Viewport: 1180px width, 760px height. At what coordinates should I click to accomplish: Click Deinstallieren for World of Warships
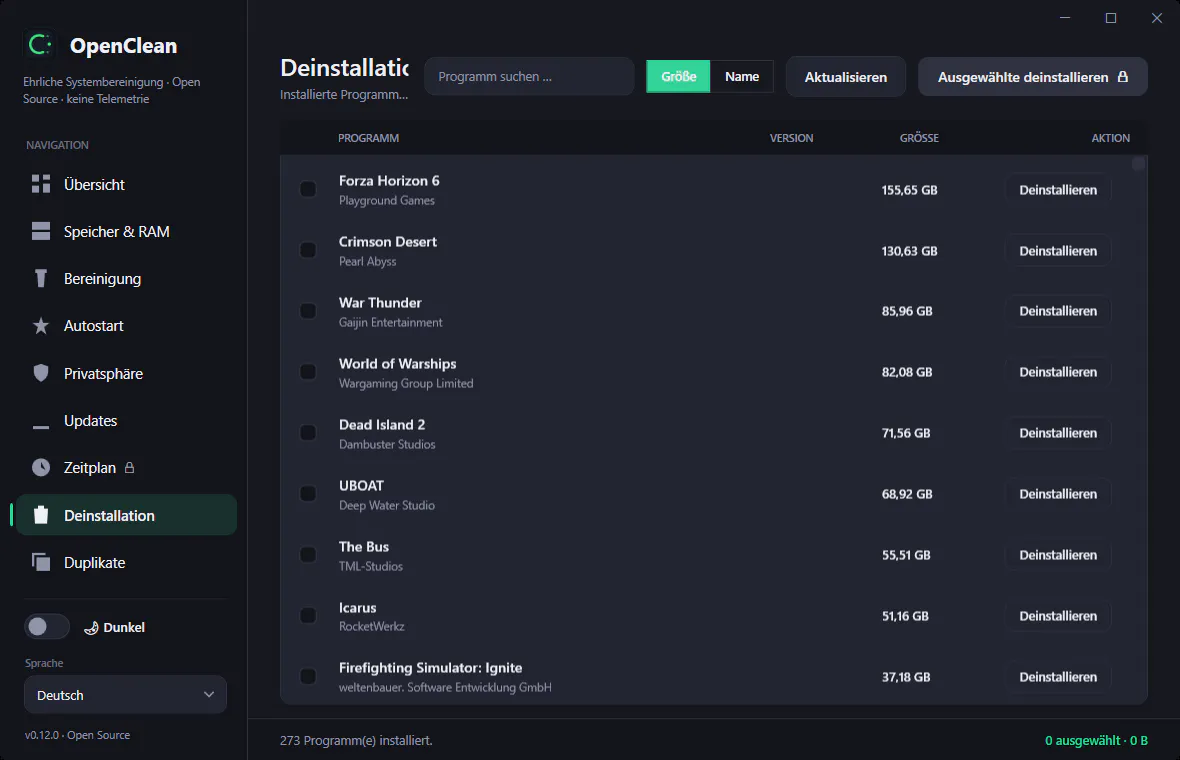[x=1058, y=372]
